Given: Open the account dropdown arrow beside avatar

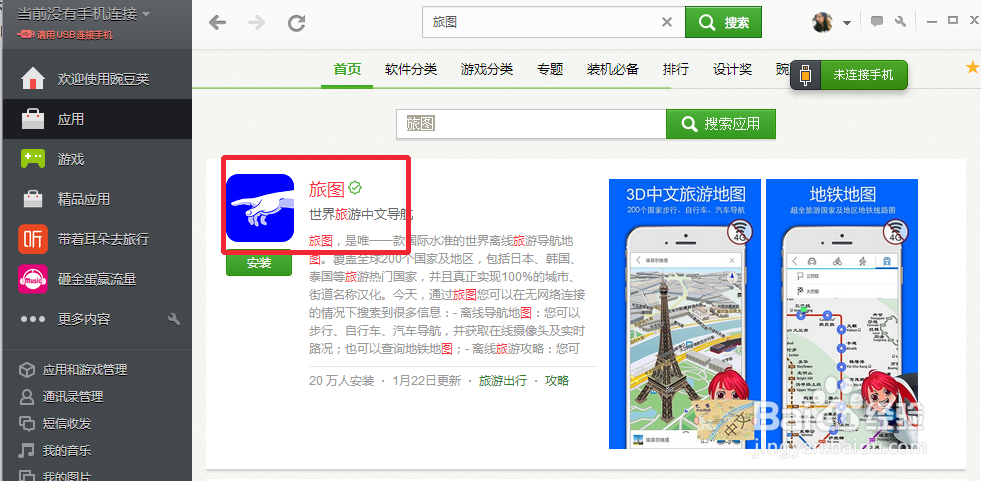Looking at the screenshot, I should (x=846, y=23).
